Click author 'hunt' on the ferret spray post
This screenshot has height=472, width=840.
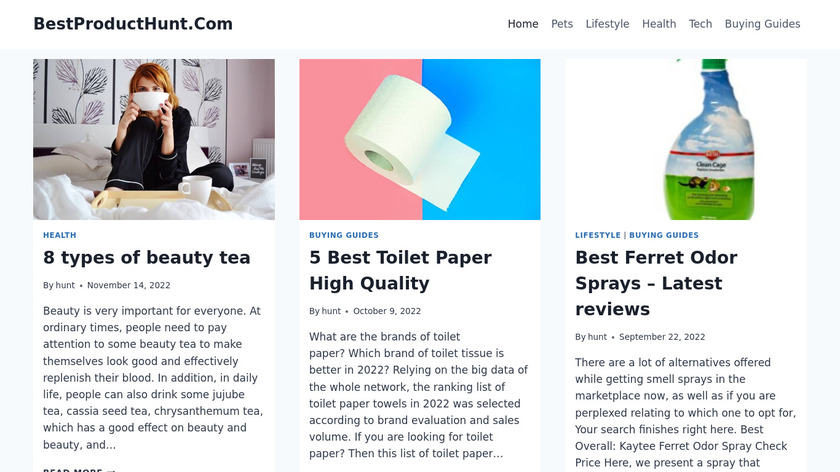pyautogui.click(x=597, y=337)
